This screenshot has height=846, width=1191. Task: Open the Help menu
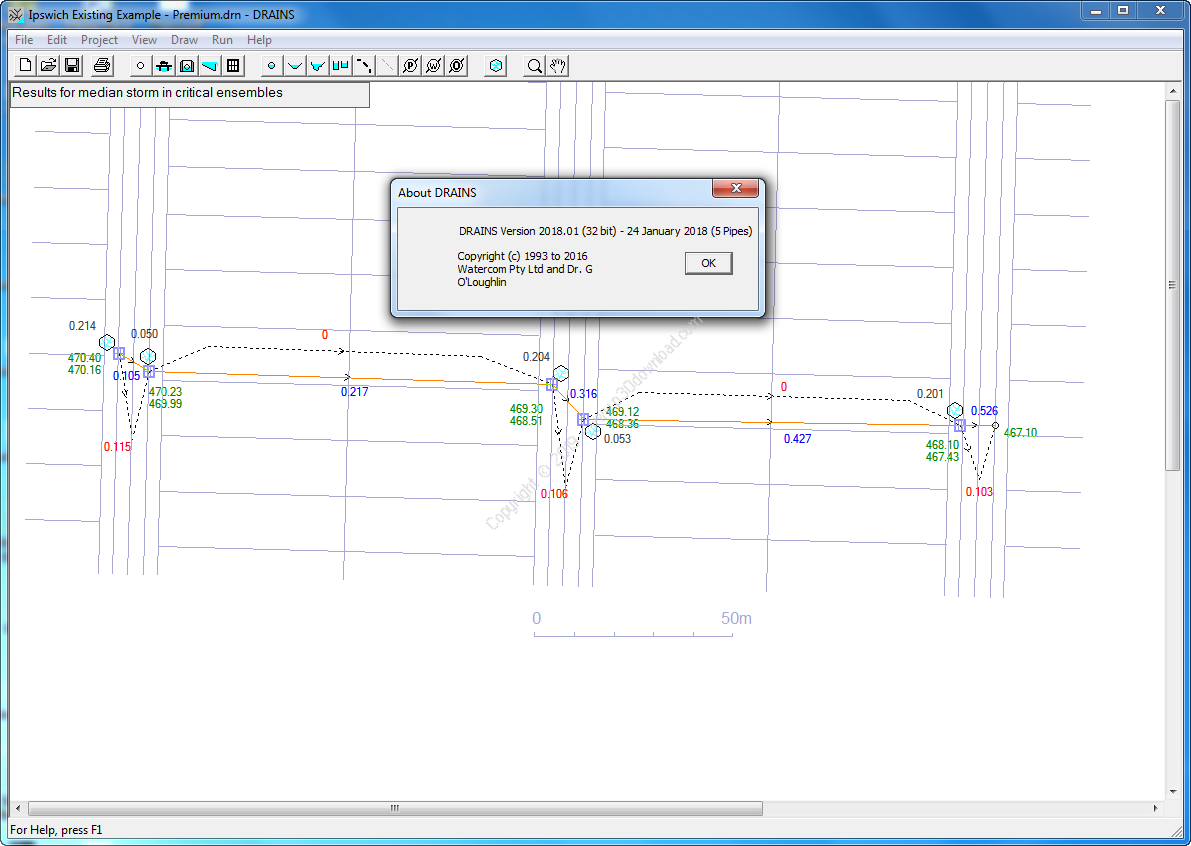coord(259,40)
